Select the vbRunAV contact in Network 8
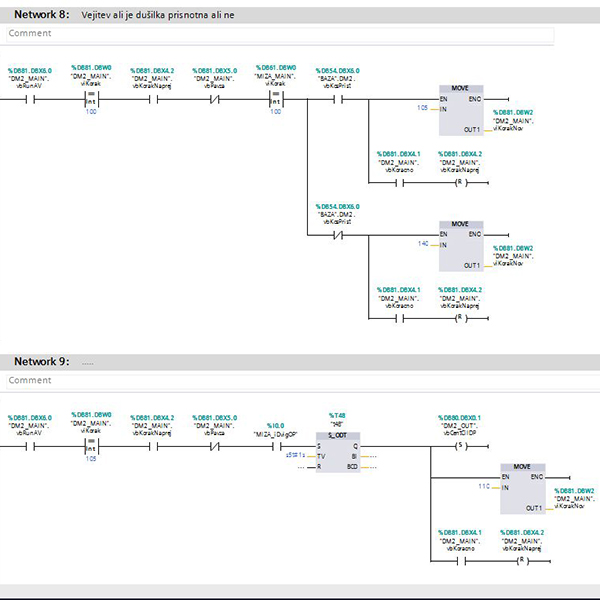The width and height of the screenshot is (600, 600). (x=29, y=100)
